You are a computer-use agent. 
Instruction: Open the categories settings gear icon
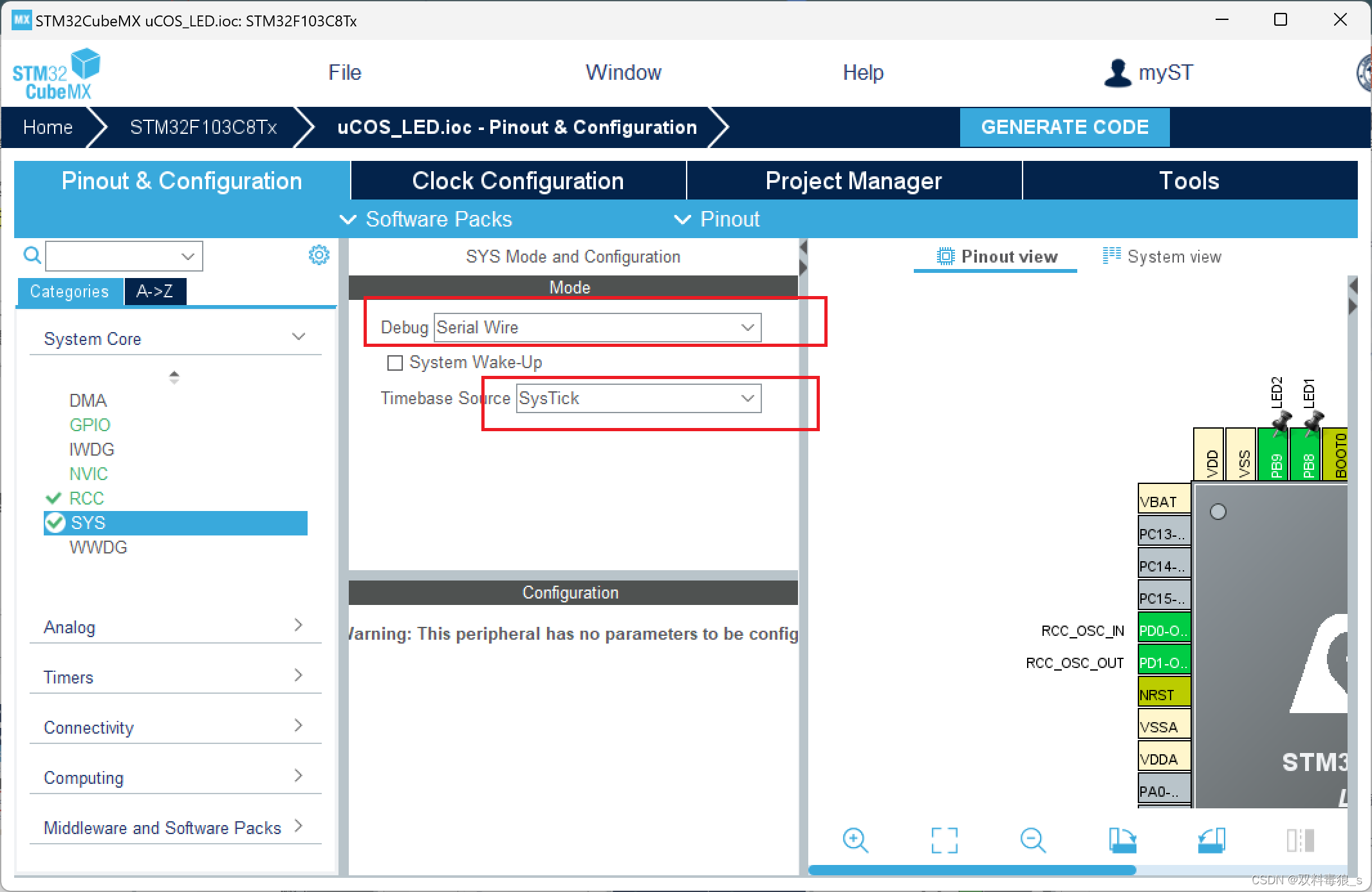click(319, 255)
